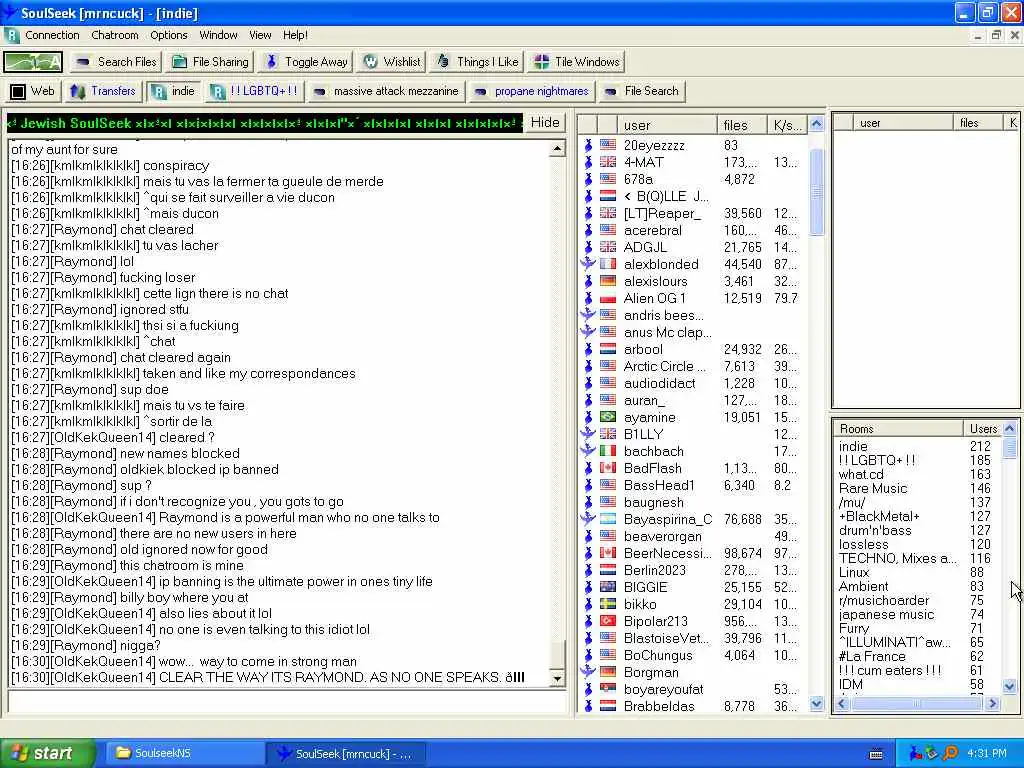Click the flag icon beside 4-MAT
Viewport: 1024px width, 768px height.
(608, 162)
